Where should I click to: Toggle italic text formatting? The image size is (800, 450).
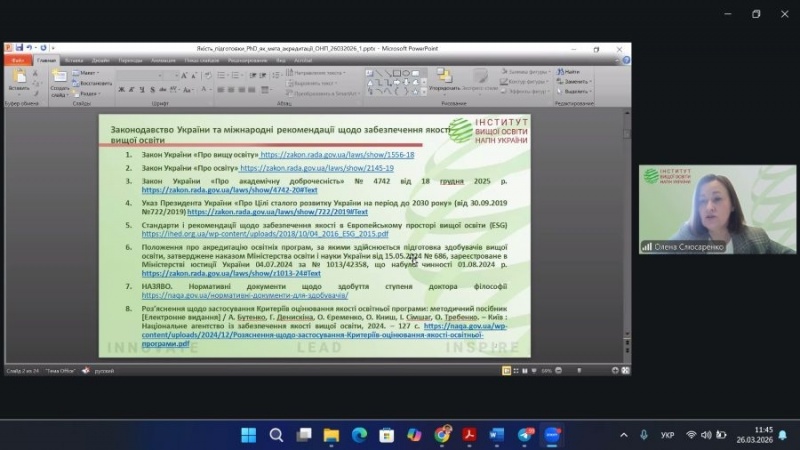tap(130, 89)
